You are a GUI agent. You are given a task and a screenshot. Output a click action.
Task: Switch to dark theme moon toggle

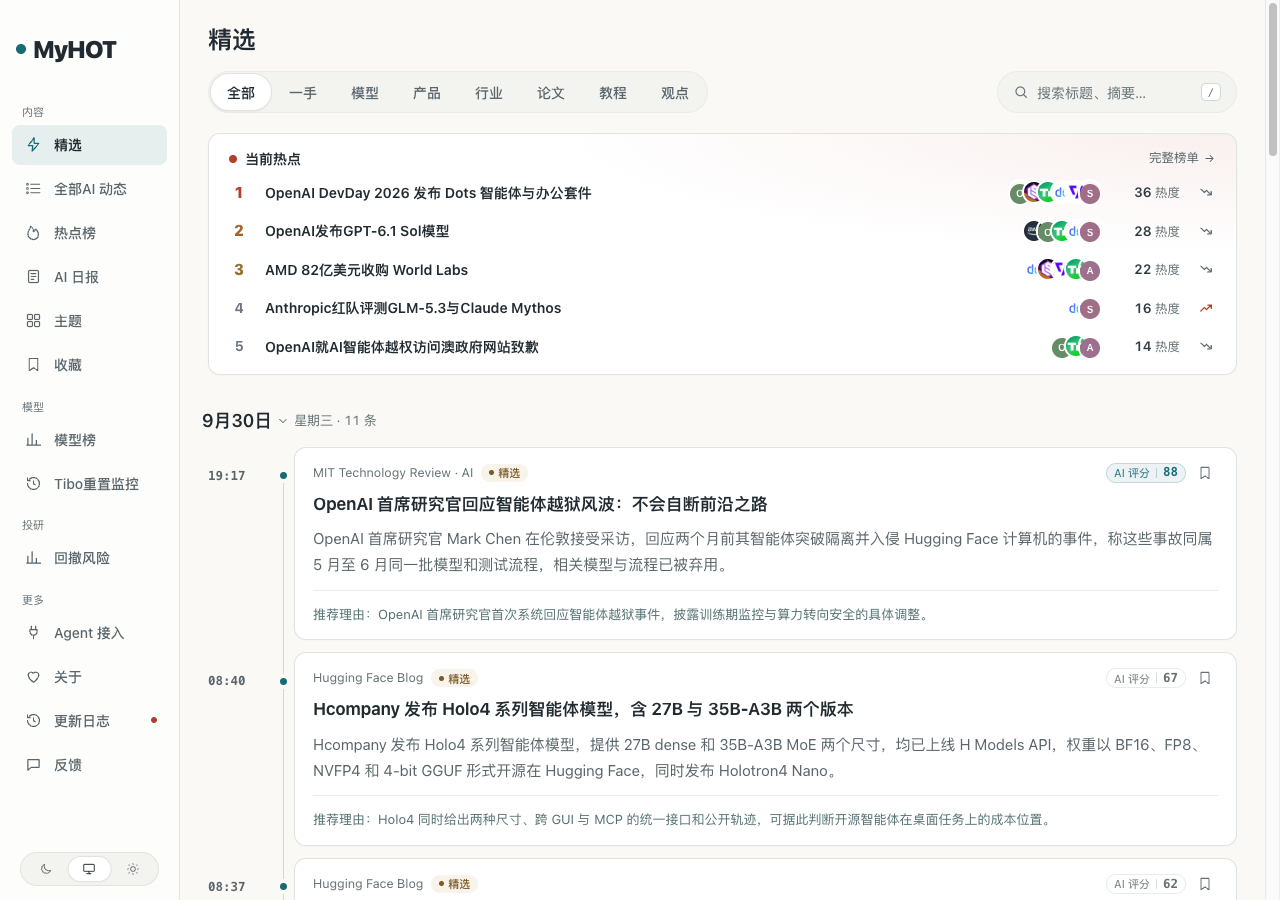coord(46,869)
